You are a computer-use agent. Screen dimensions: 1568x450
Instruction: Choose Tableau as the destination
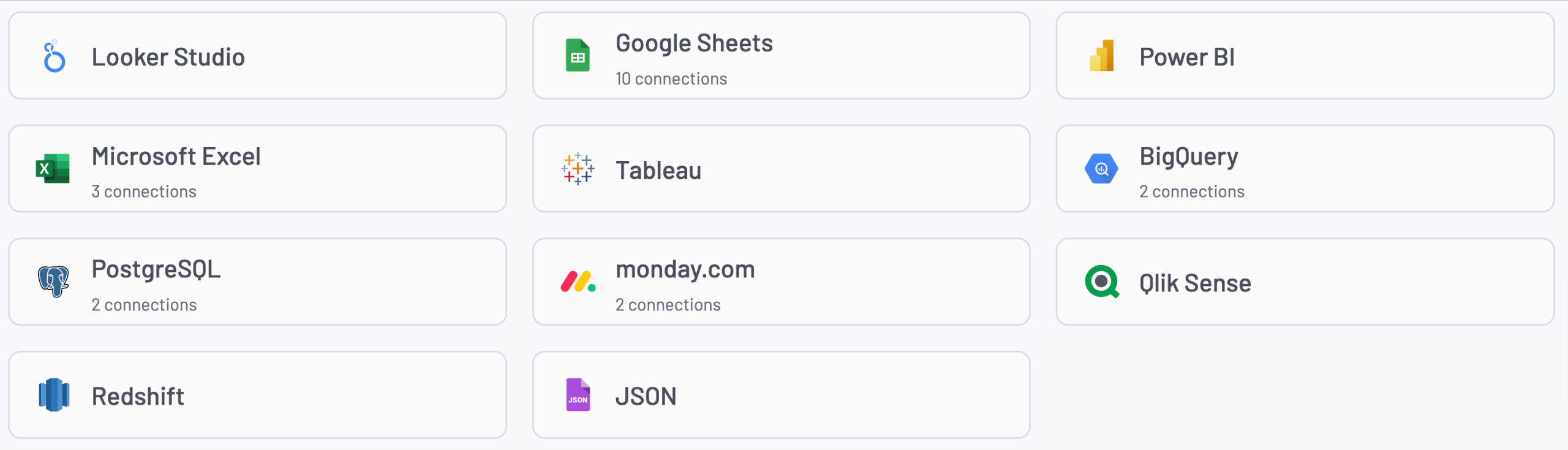658,170
